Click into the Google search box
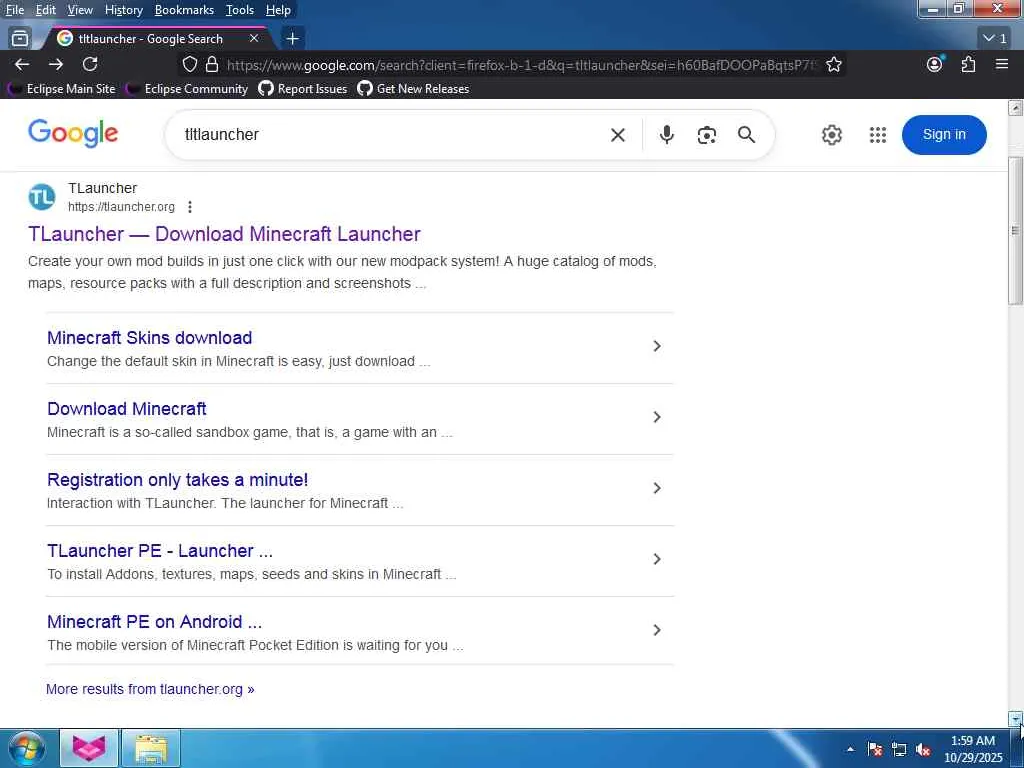This screenshot has height=768, width=1024. tap(392, 135)
